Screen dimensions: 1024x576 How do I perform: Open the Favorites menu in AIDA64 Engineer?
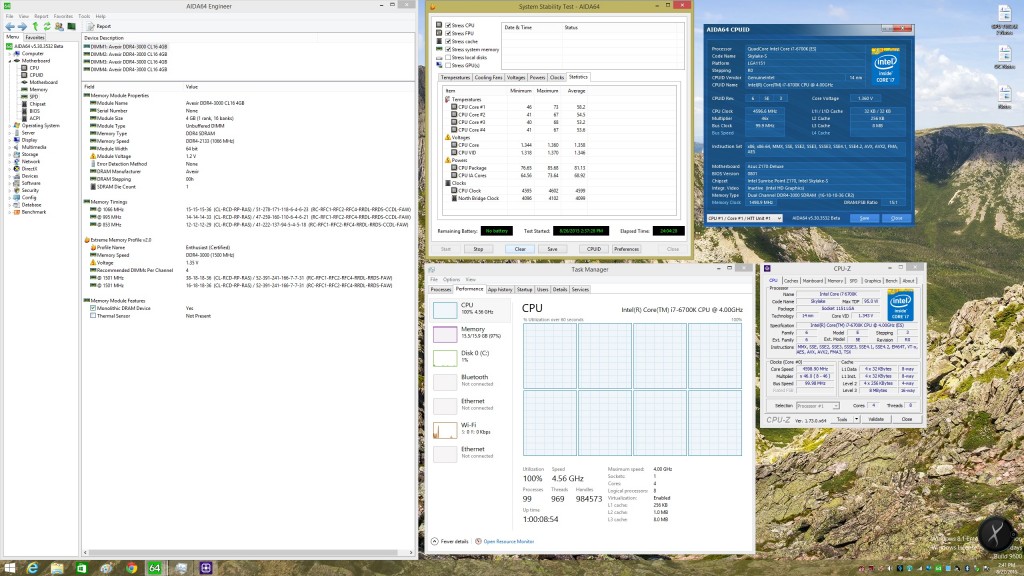(63, 16)
